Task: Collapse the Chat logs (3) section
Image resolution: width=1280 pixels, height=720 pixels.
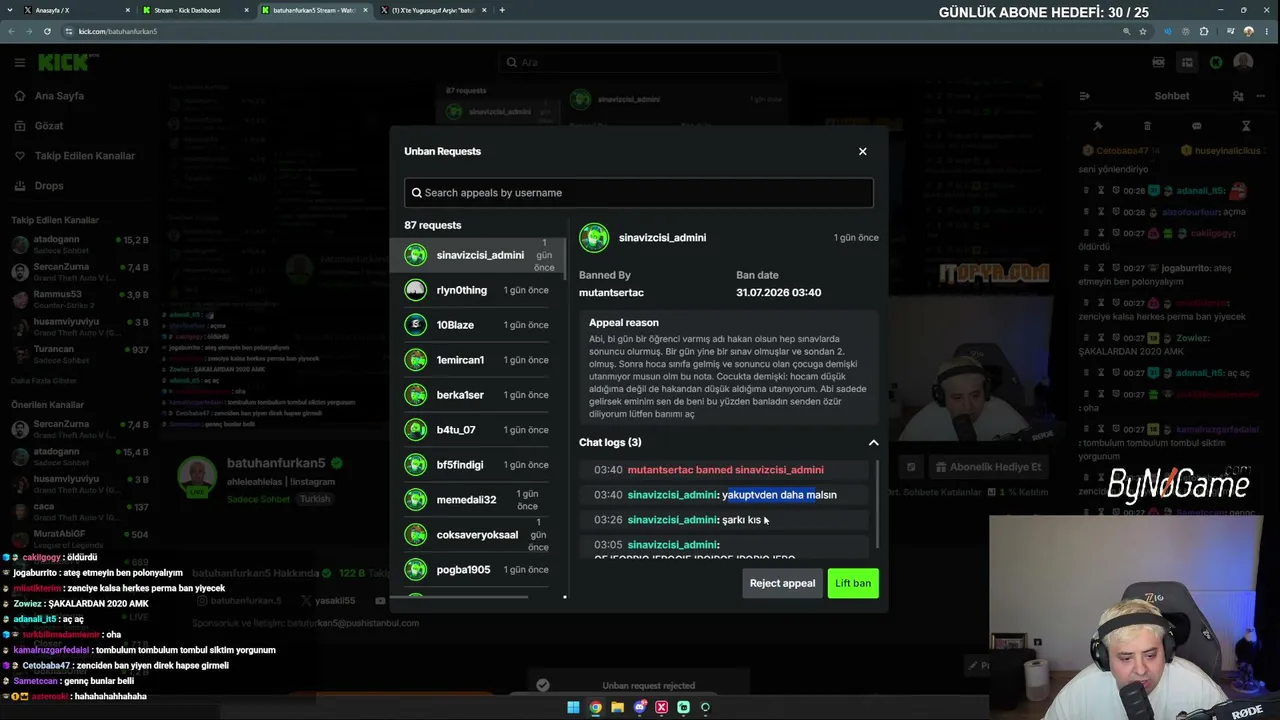Action: click(x=873, y=442)
